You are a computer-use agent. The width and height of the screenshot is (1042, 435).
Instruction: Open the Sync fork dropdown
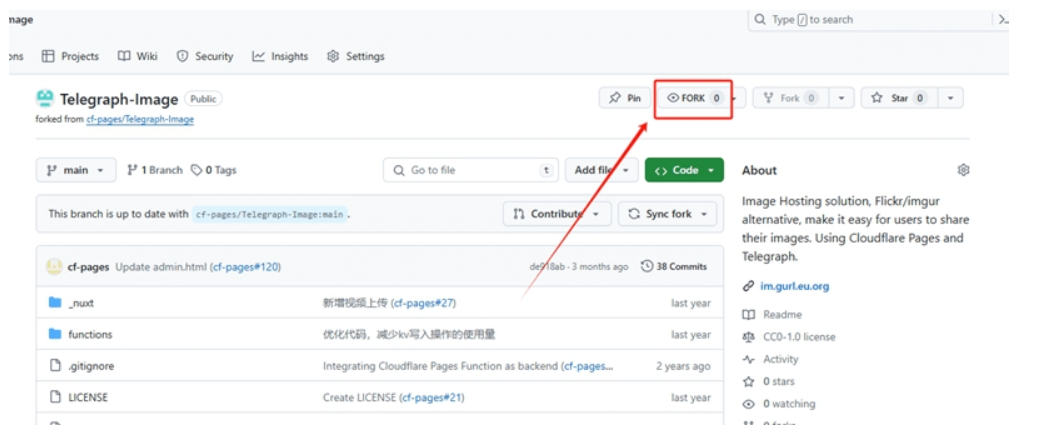pyautogui.click(x=668, y=214)
